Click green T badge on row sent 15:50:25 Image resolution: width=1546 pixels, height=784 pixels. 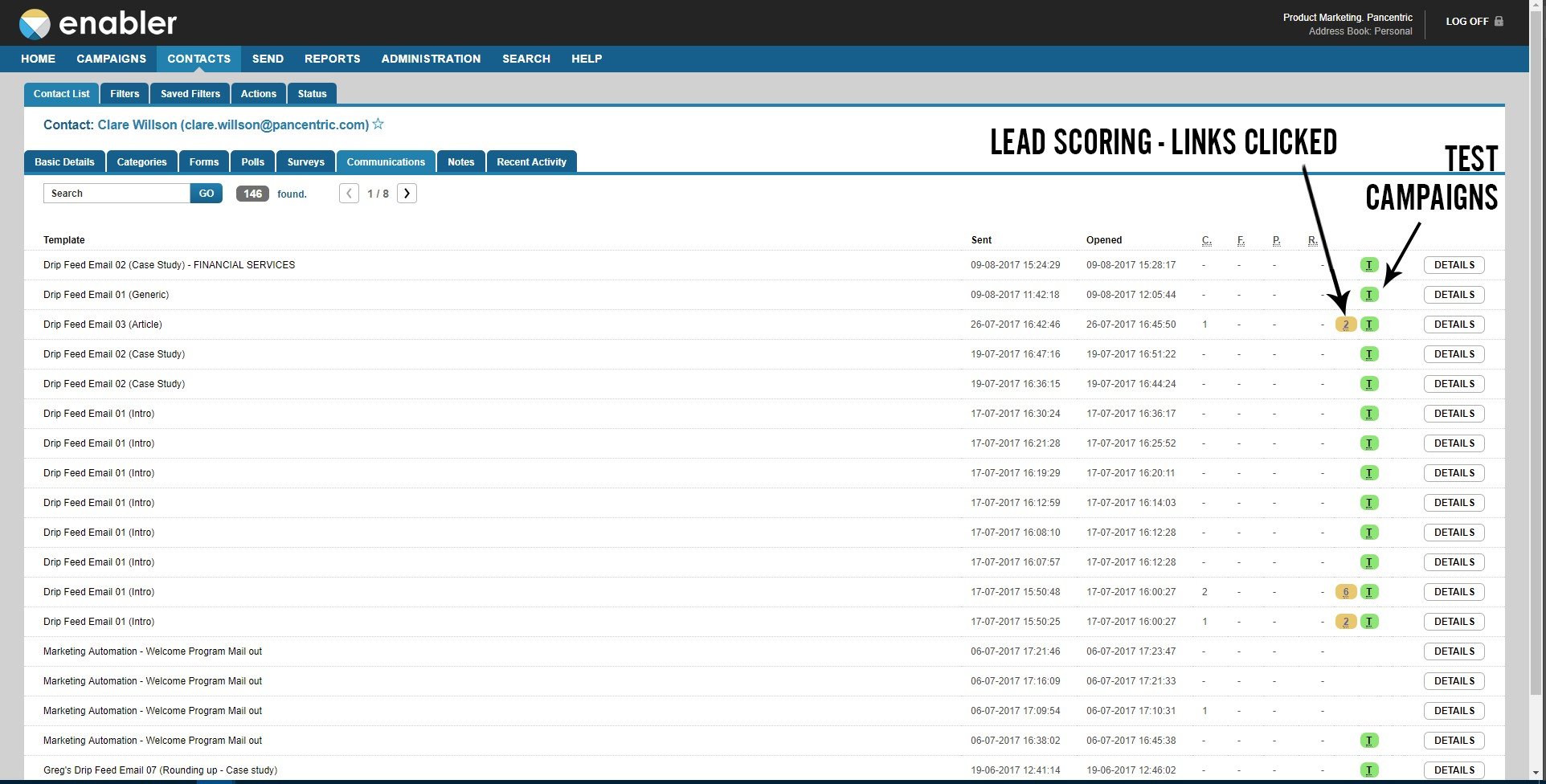pos(1369,622)
